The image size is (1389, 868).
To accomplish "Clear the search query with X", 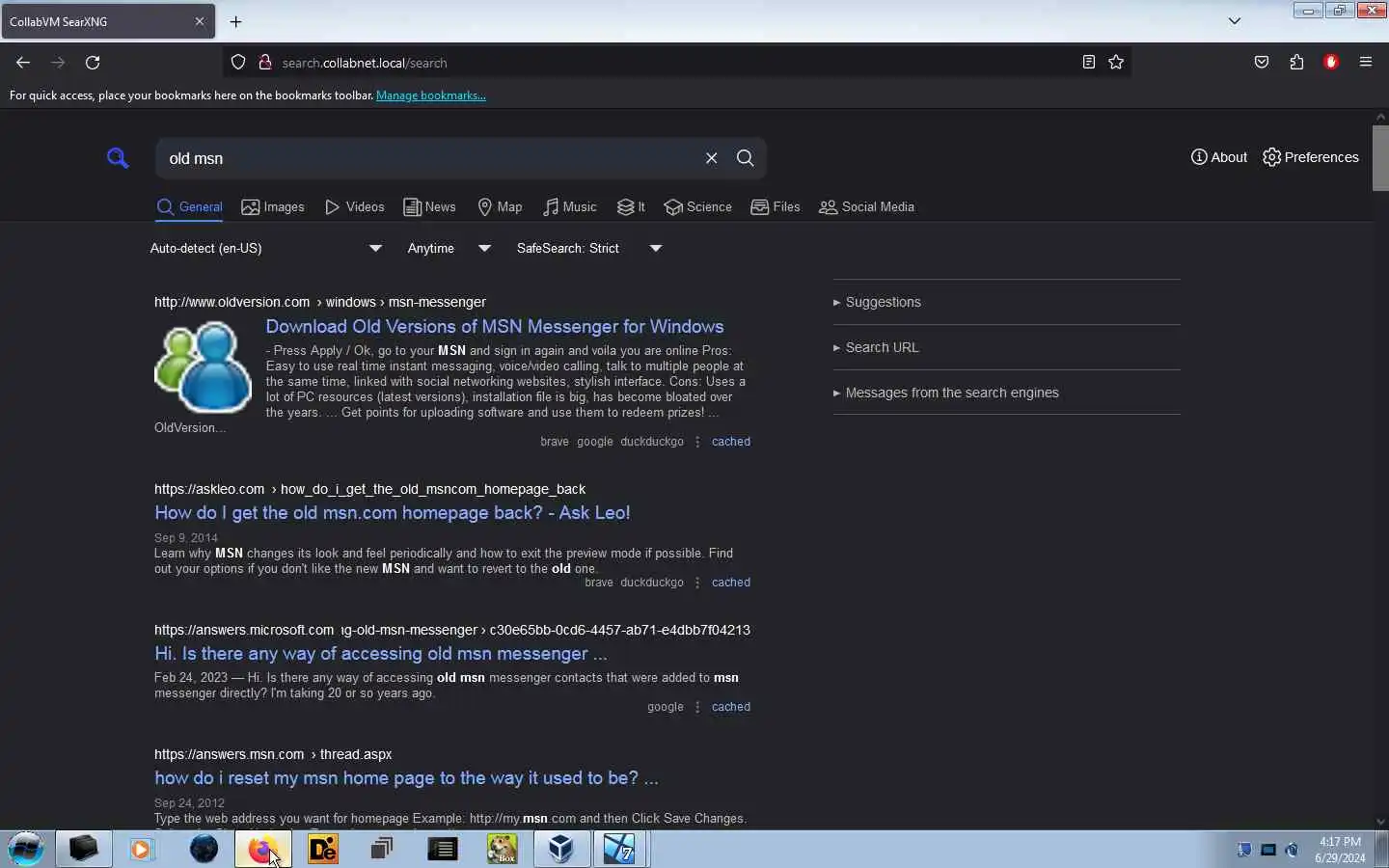I will pyautogui.click(x=711, y=158).
